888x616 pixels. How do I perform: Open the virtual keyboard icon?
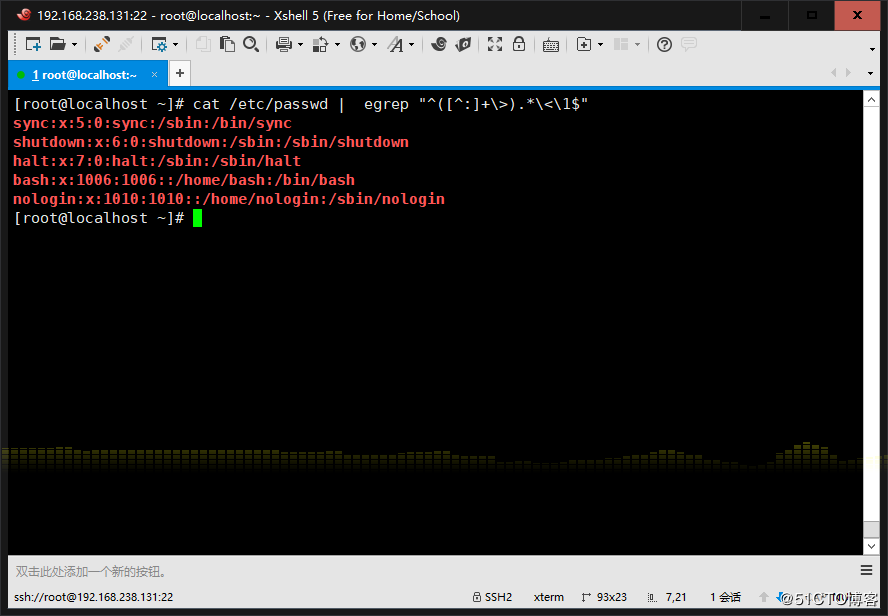[x=550, y=44]
